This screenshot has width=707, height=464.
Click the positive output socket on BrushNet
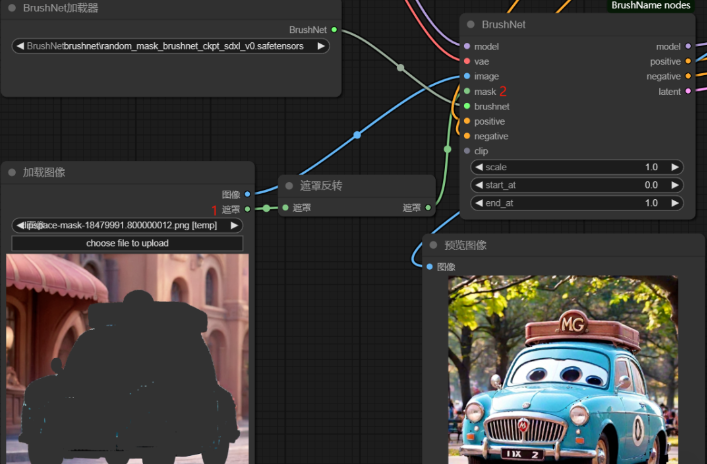click(x=688, y=61)
